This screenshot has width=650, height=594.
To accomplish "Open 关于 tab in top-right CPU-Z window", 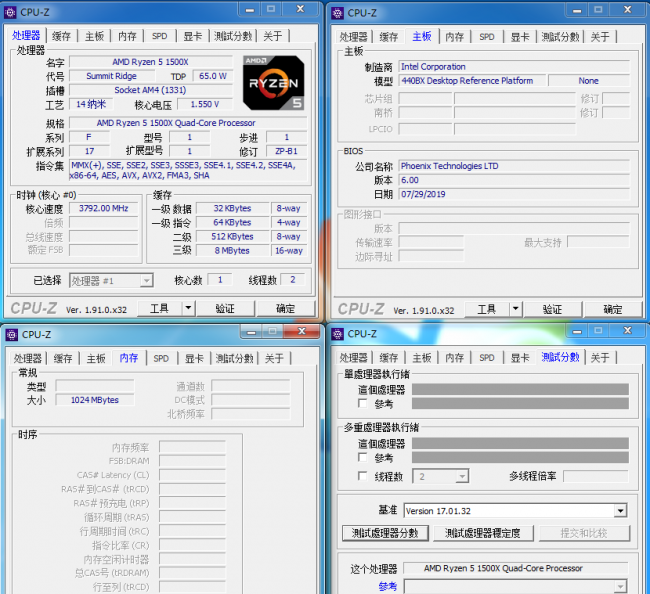I will (x=600, y=37).
